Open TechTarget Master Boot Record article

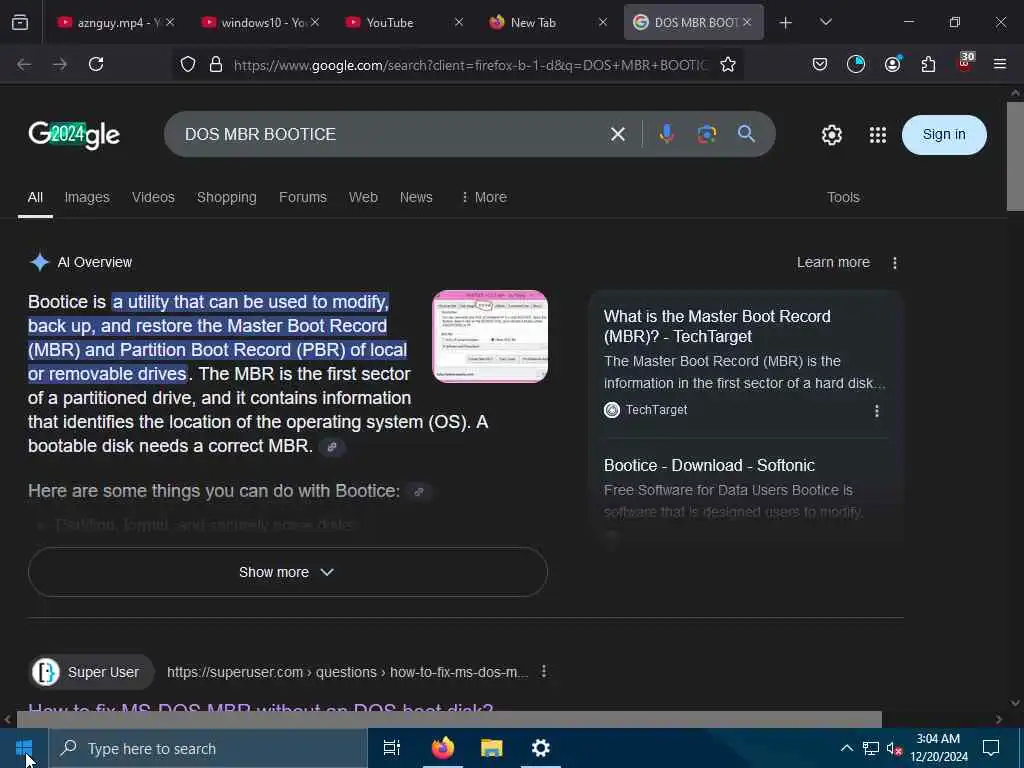coord(717,326)
